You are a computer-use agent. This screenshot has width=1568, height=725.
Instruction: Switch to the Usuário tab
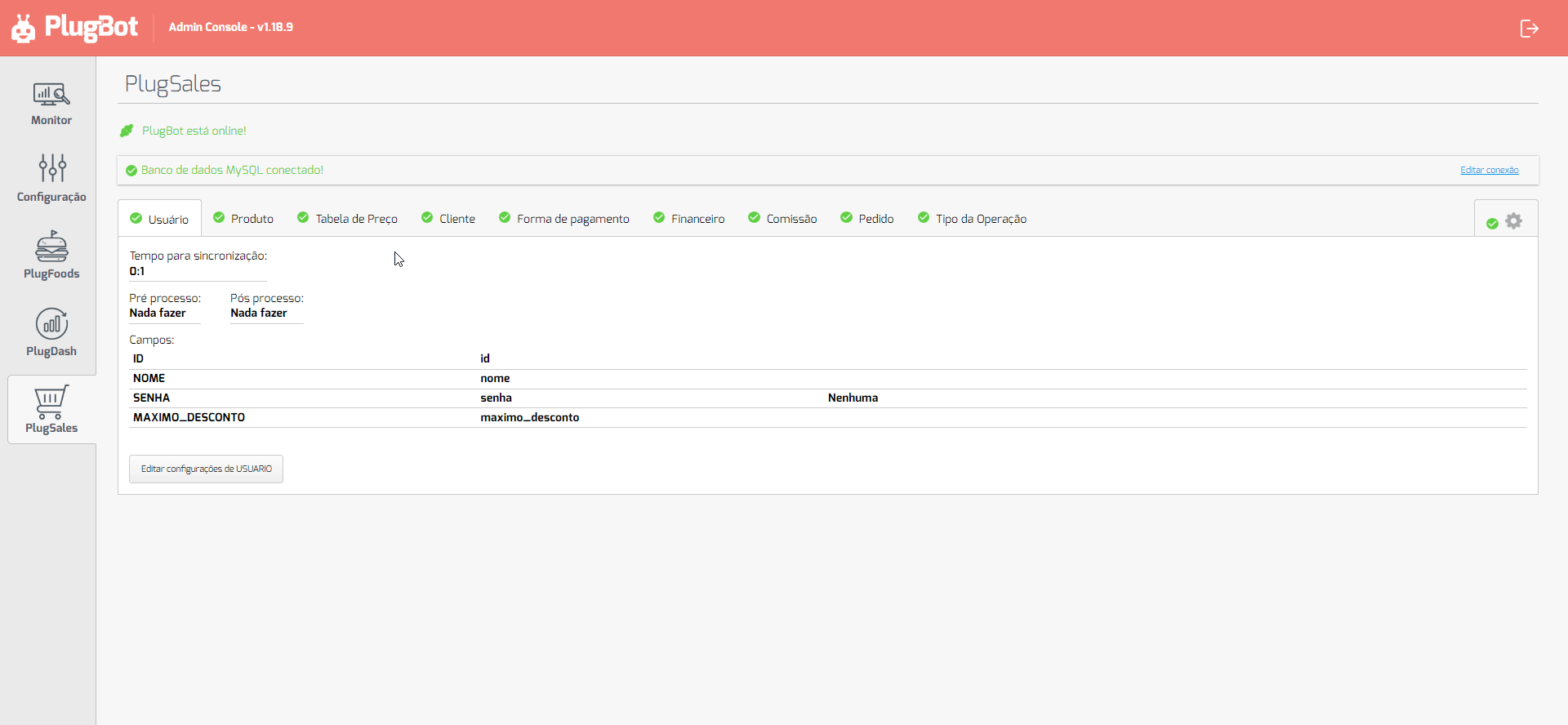(160, 219)
